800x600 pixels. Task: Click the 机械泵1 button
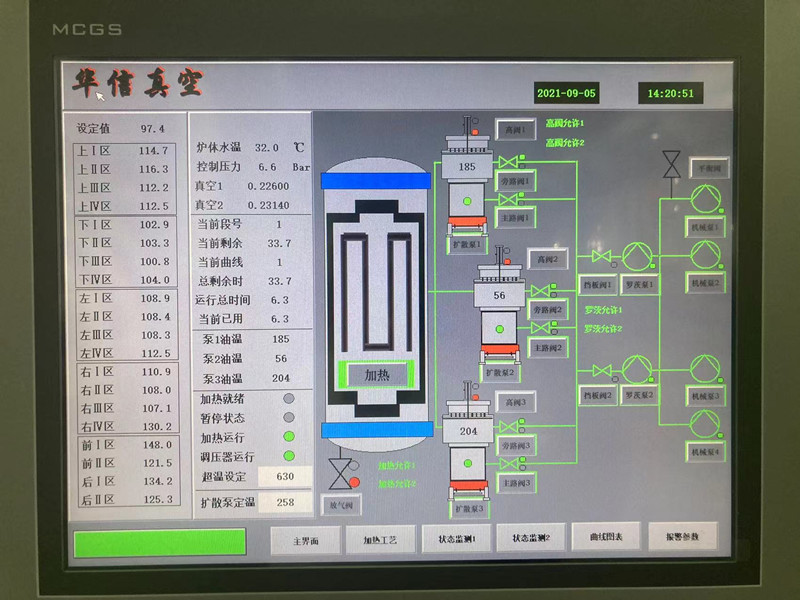705,227
